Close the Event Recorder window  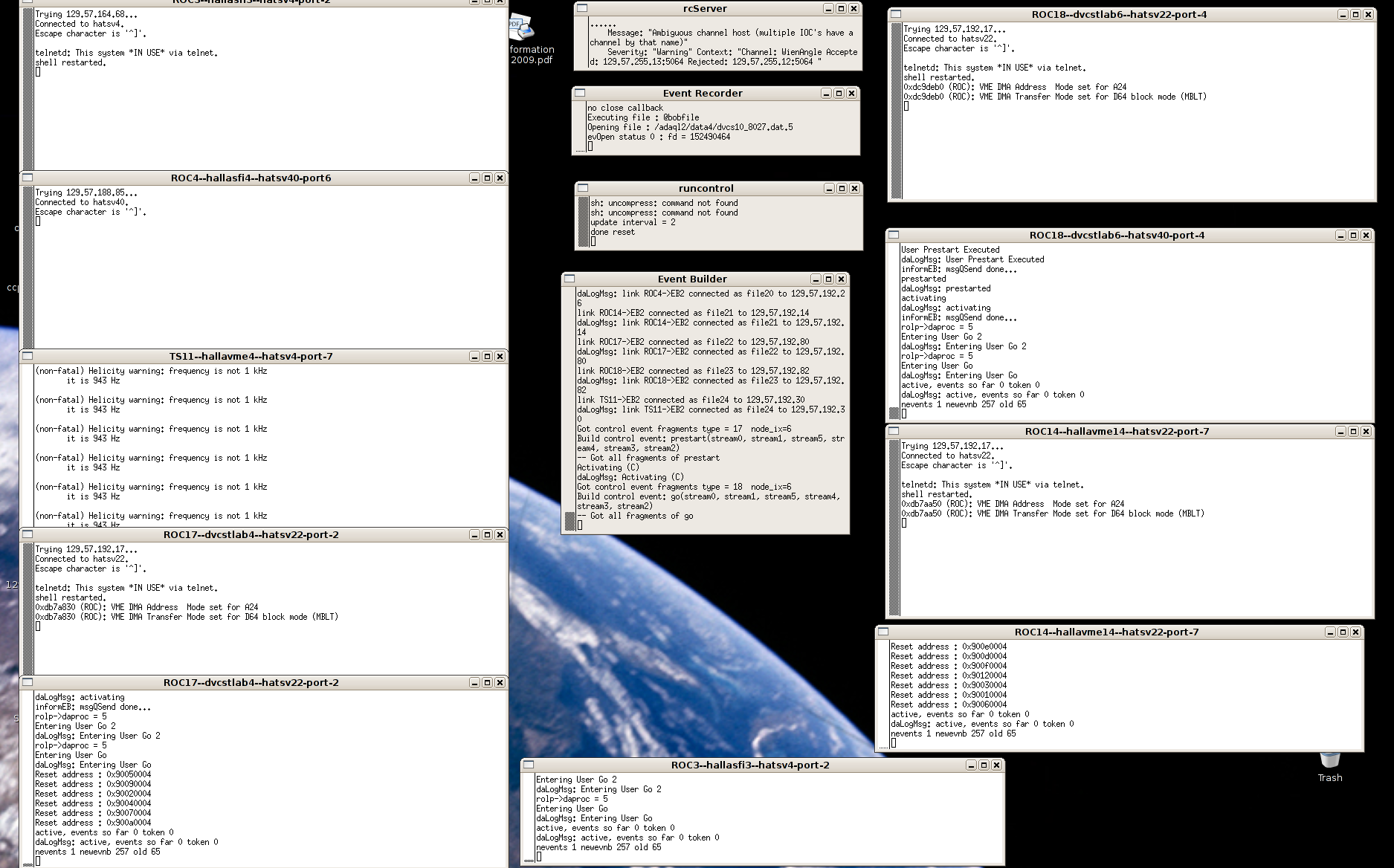click(x=851, y=94)
